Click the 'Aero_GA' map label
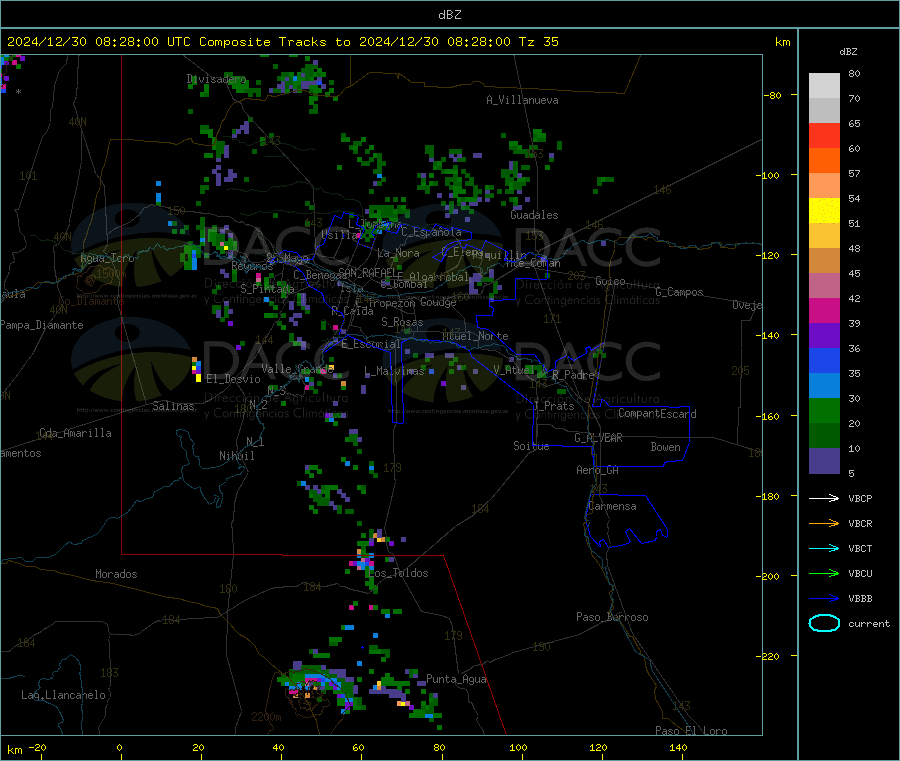Image resolution: width=900 pixels, height=761 pixels. pos(598,471)
